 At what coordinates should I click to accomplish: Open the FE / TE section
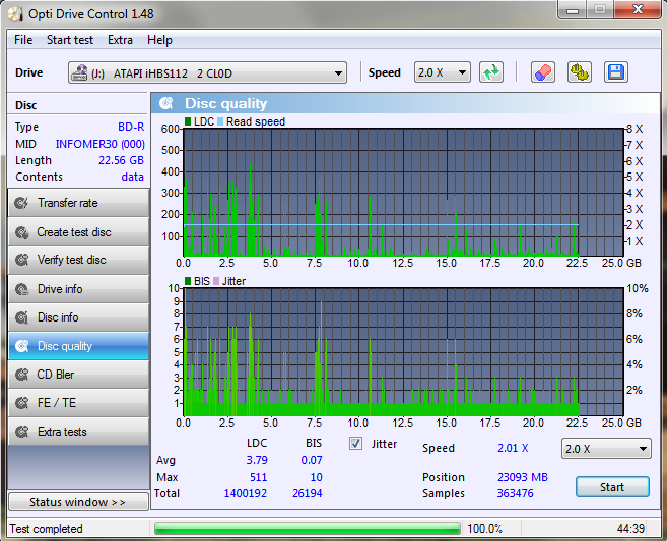[x=78, y=403]
